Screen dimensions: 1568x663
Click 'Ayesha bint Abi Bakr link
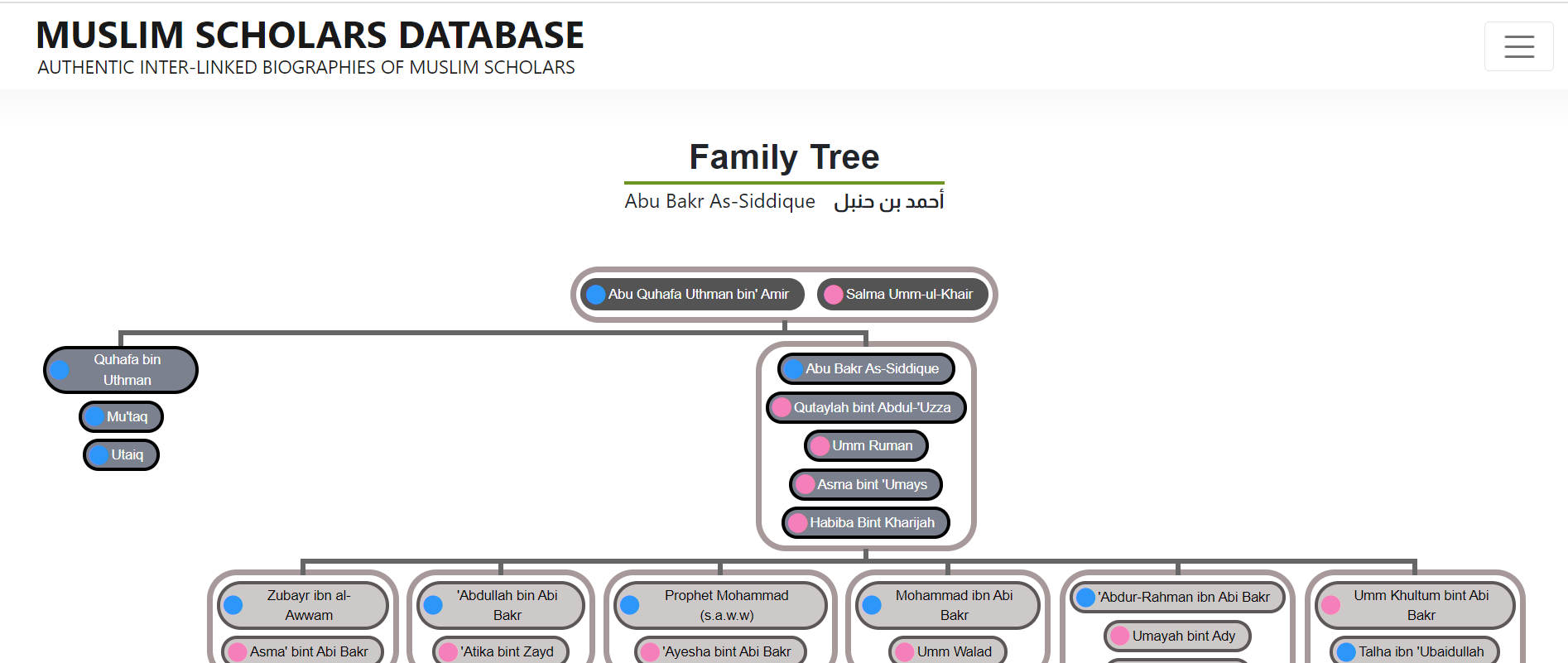720,651
